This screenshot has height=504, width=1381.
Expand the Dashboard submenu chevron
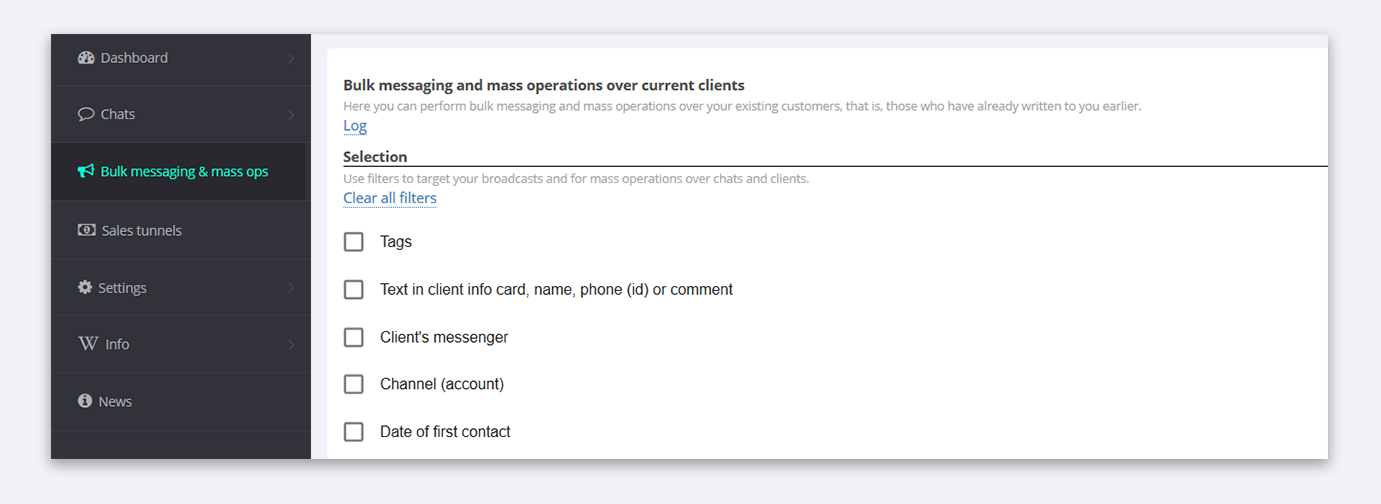pyautogui.click(x=291, y=58)
